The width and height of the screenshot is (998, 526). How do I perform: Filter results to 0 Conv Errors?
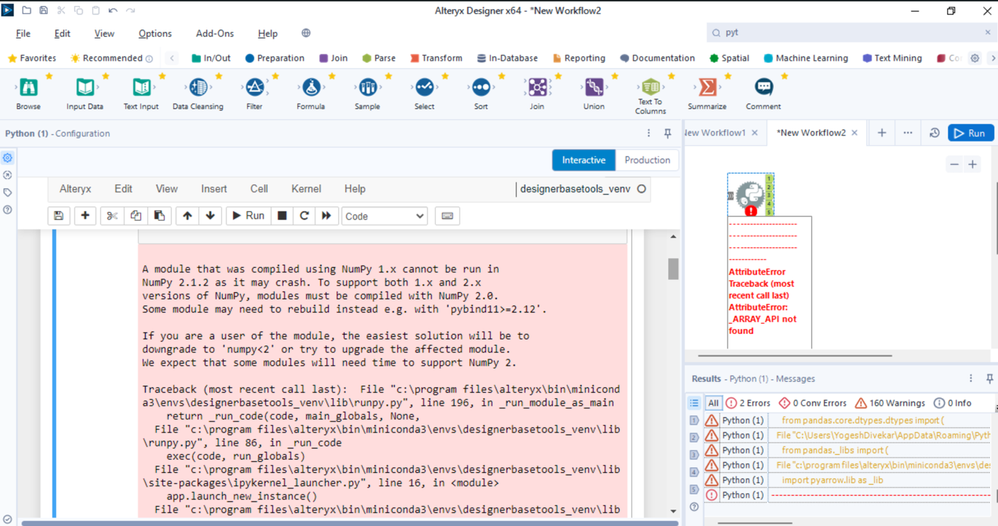813,403
